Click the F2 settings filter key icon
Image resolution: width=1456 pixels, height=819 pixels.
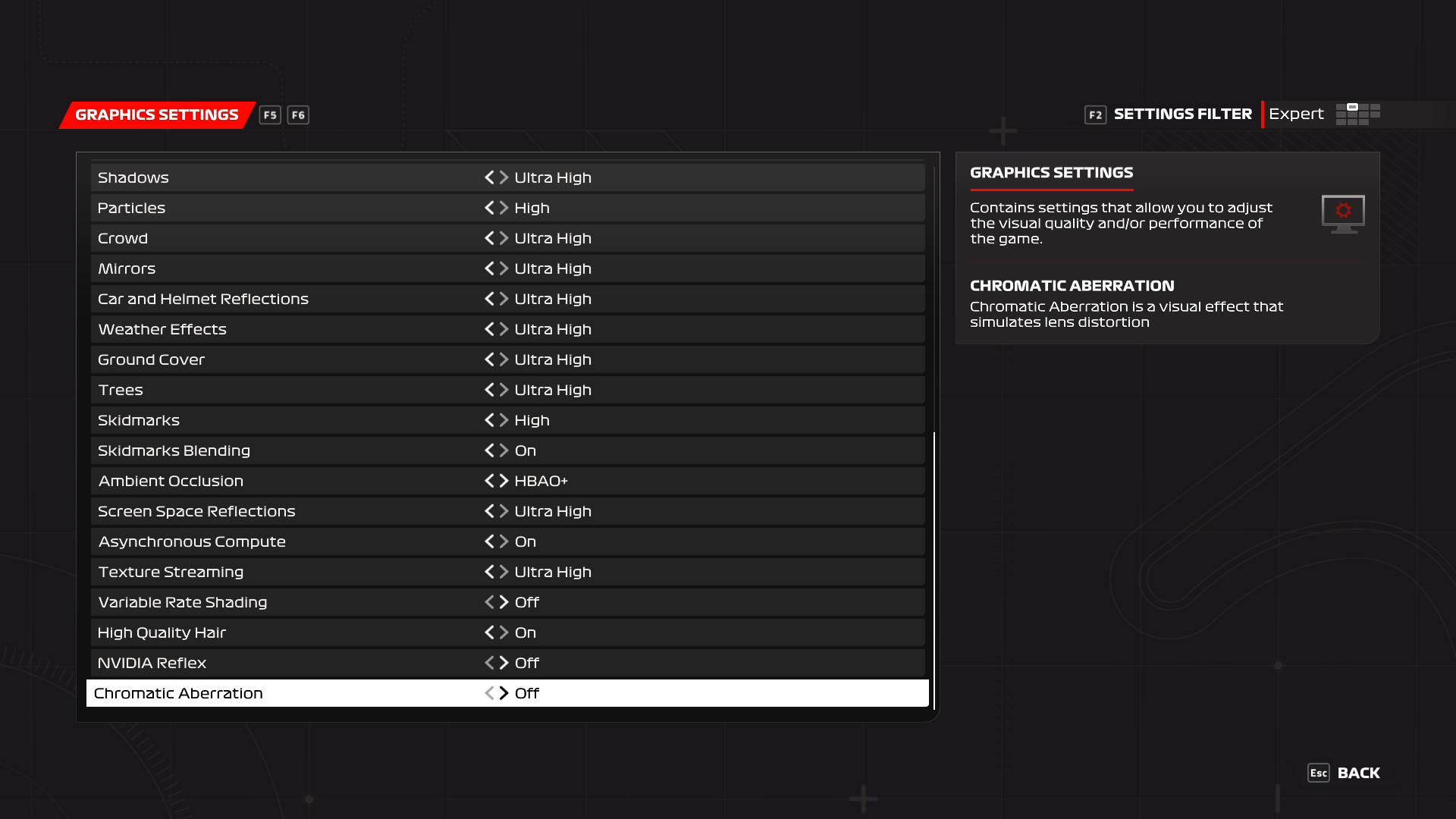tap(1095, 115)
